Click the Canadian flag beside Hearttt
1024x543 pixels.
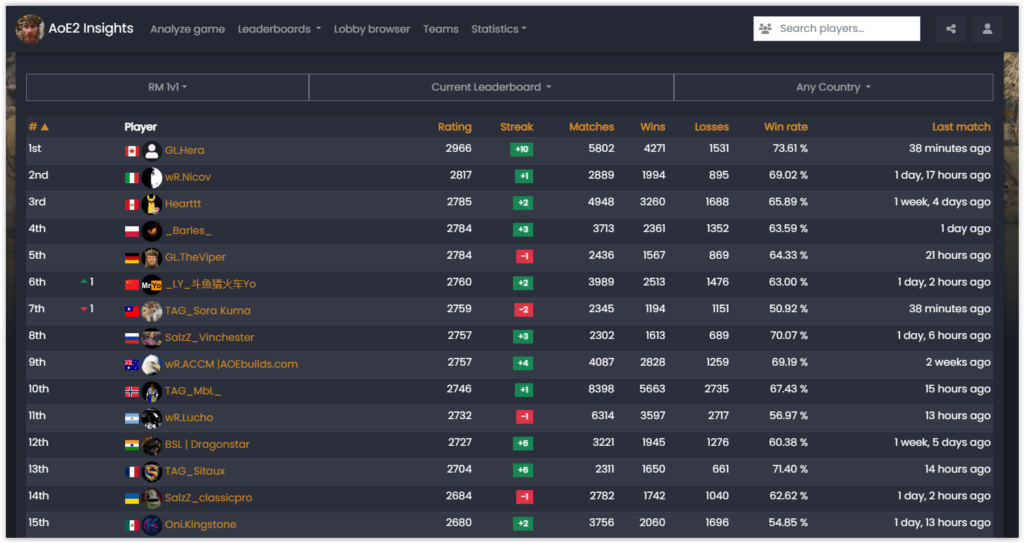131,204
